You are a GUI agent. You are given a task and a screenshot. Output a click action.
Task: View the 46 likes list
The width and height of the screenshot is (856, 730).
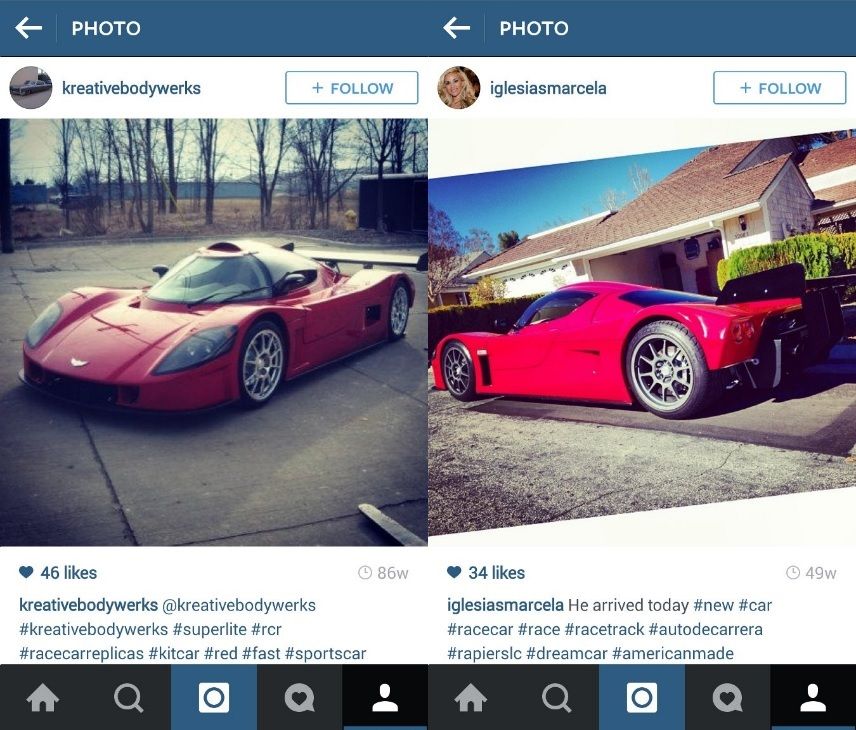click(69, 572)
